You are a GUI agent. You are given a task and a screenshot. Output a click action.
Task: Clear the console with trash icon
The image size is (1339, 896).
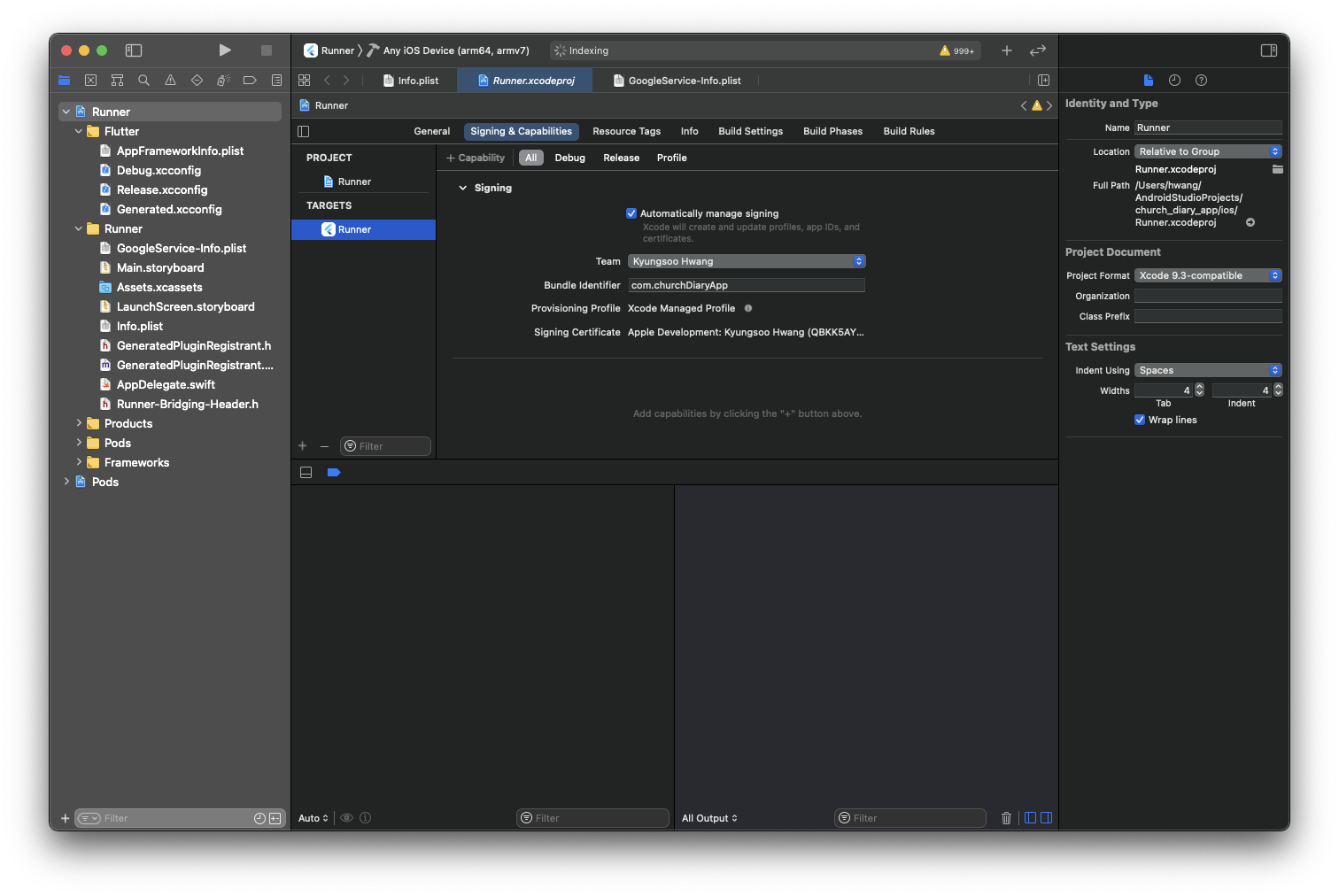pyautogui.click(x=1006, y=818)
